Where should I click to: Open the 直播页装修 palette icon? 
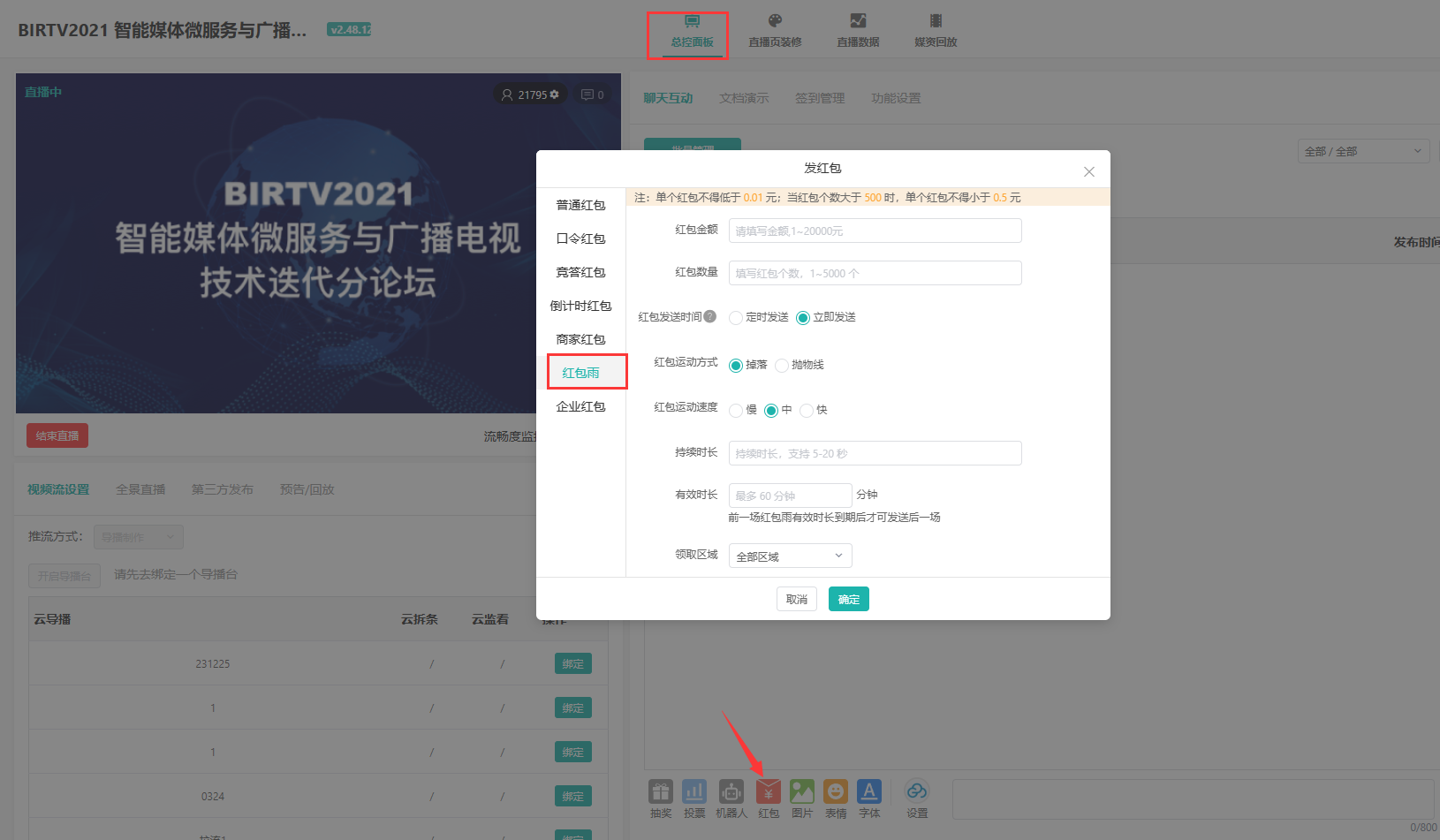point(775,21)
